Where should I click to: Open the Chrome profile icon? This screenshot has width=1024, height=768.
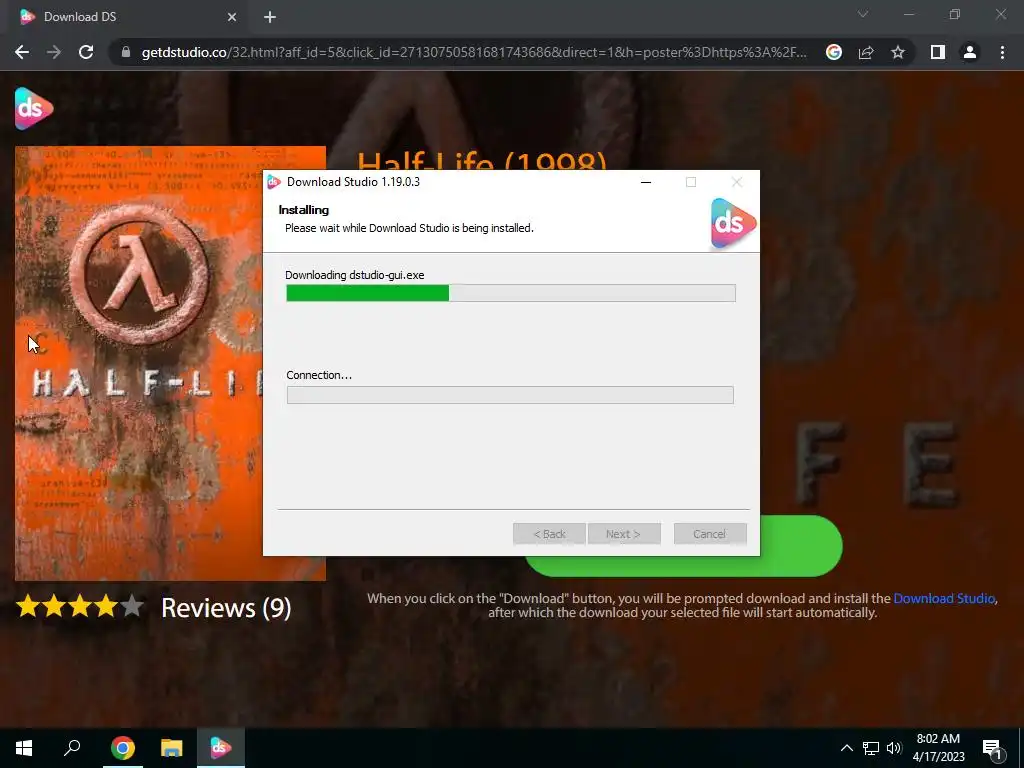pyautogui.click(x=970, y=52)
